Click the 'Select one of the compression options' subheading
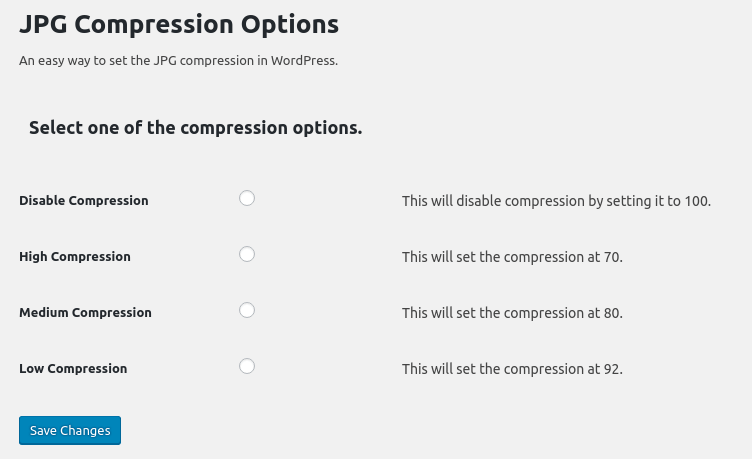This screenshot has width=752, height=459. (x=196, y=128)
